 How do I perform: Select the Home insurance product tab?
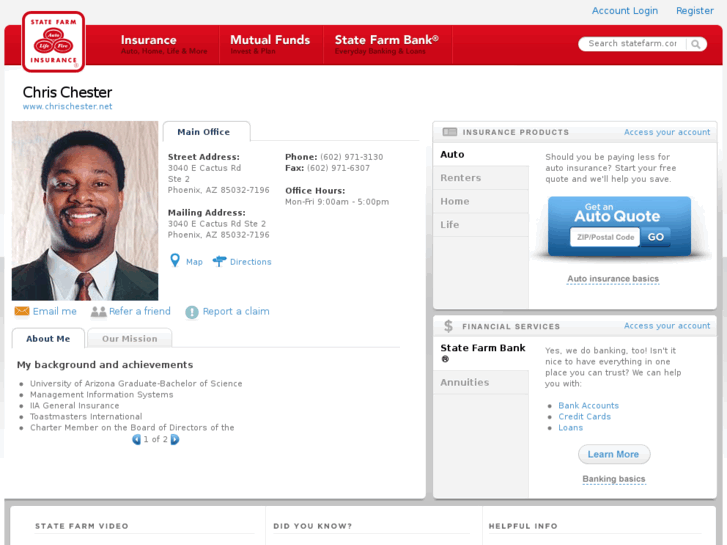481,201
